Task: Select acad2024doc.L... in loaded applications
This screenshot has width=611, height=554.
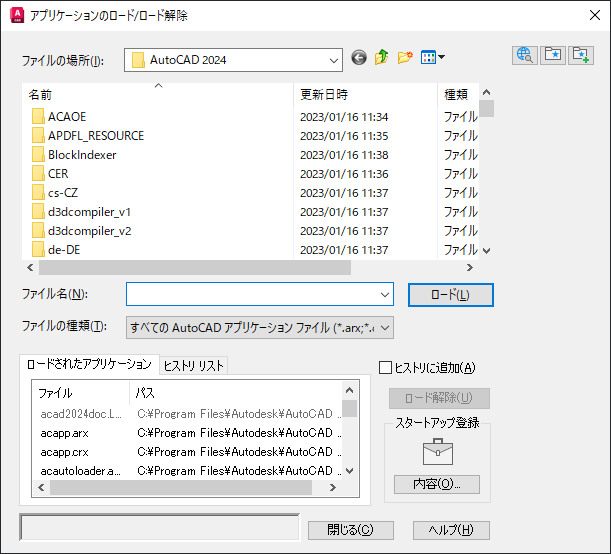Action: click(x=81, y=414)
